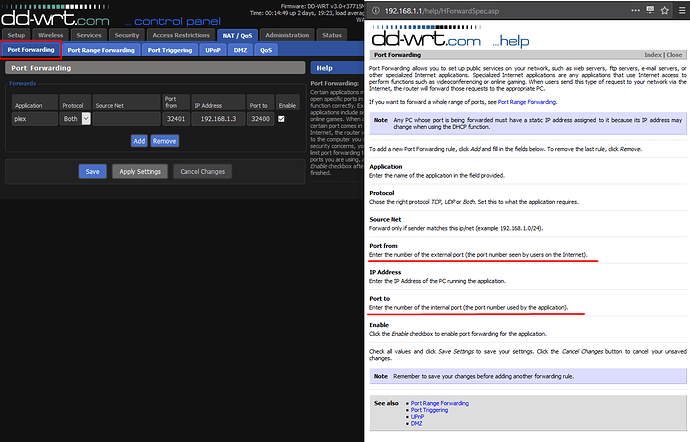Click the site information icon in address bar
This screenshot has width=690, height=442.
tap(375, 11)
